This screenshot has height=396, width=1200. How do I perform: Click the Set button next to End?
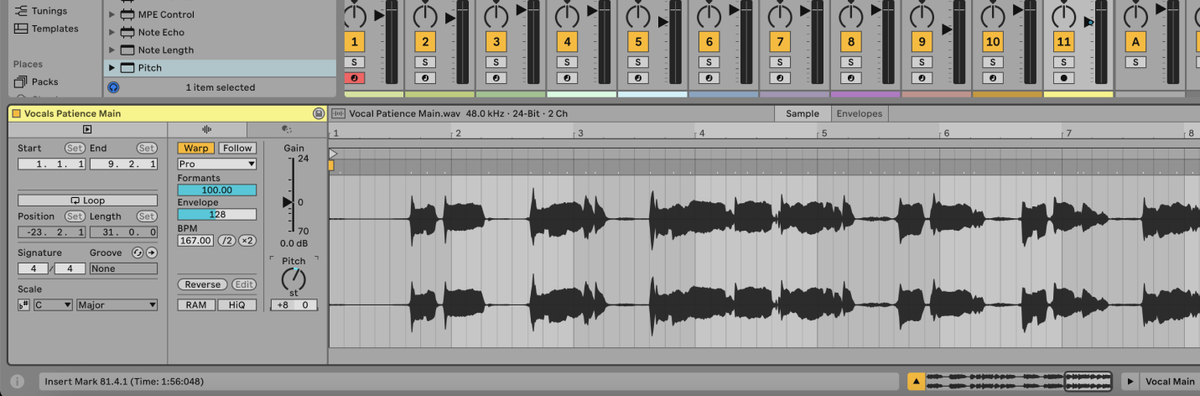pyautogui.click(x=147, y=148)
